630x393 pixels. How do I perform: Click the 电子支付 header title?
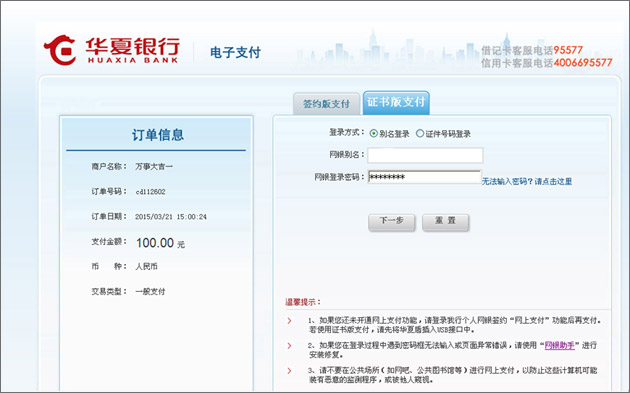tap(235, 52)
